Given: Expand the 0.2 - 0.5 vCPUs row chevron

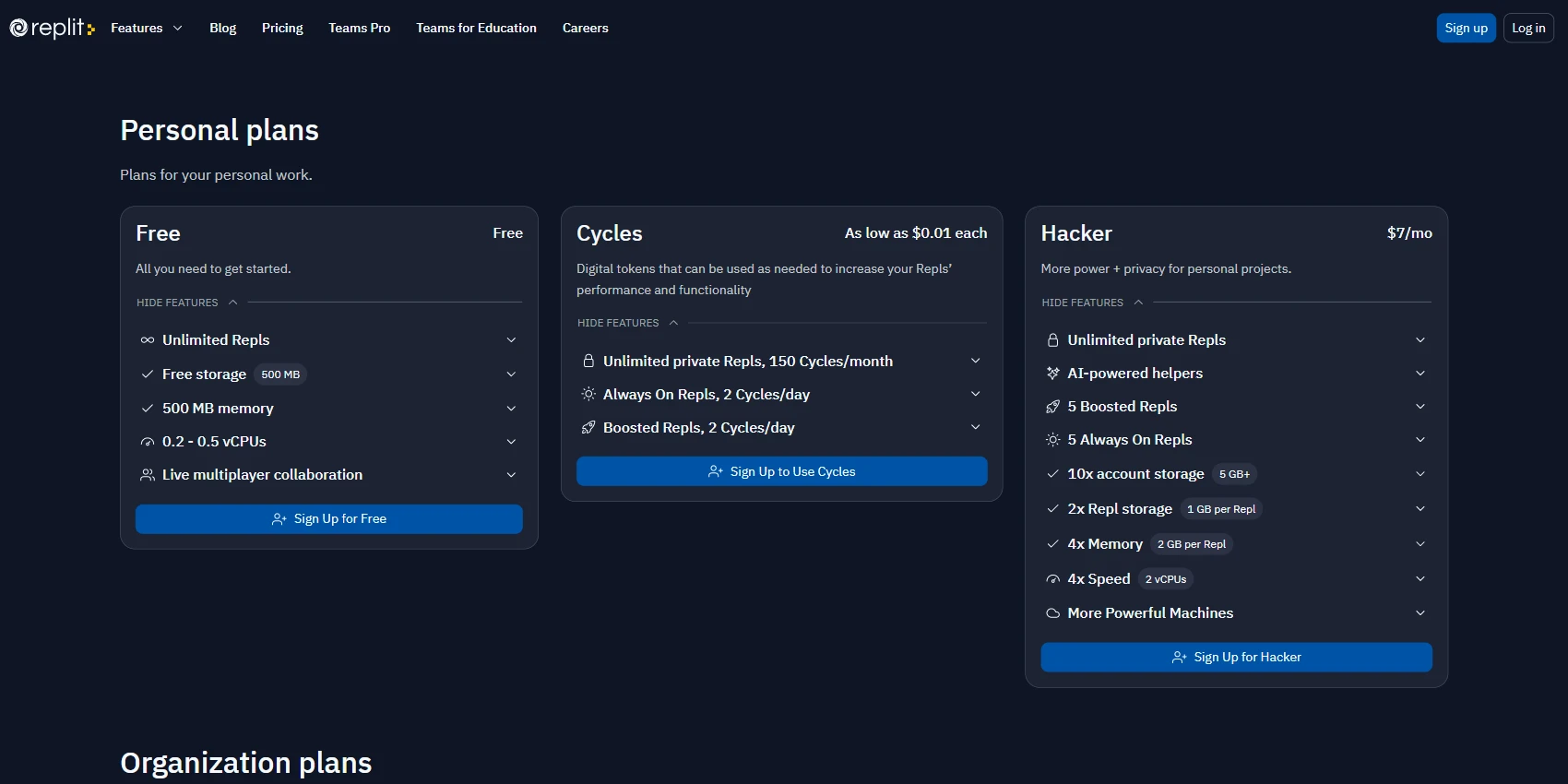Looking at the screenshot, I should [511, 442].
